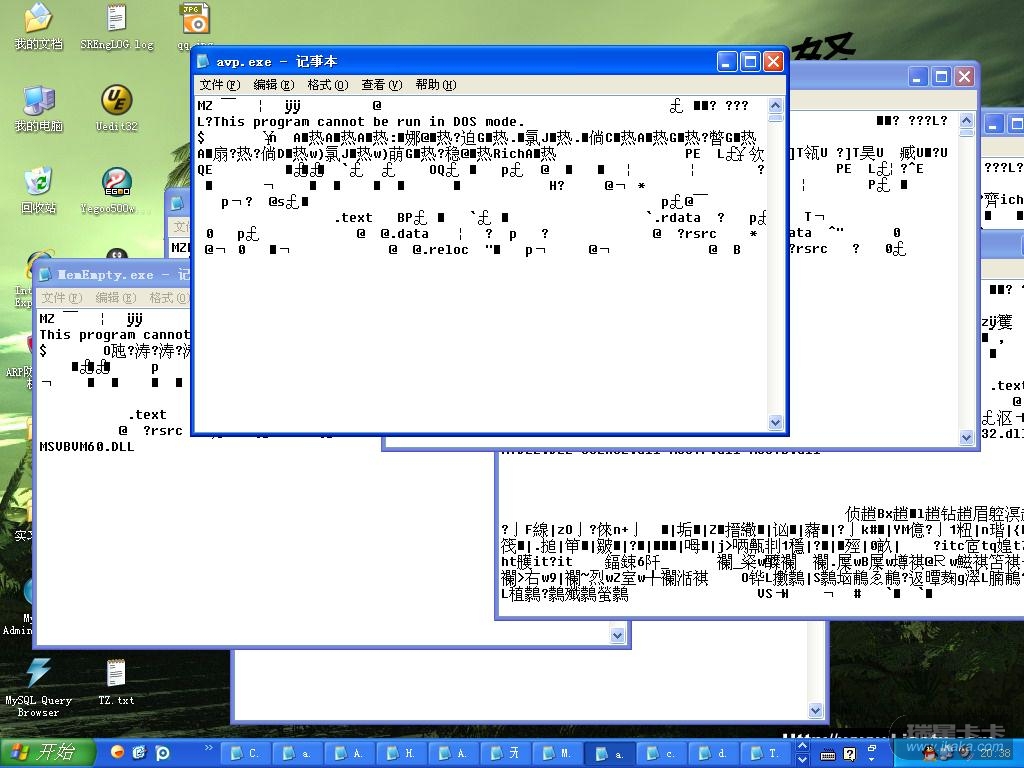This screenshot has width=1024, height=768.
Task: Click the taskbar rows scroll-up arrow
Action: [x=803, y=746]
